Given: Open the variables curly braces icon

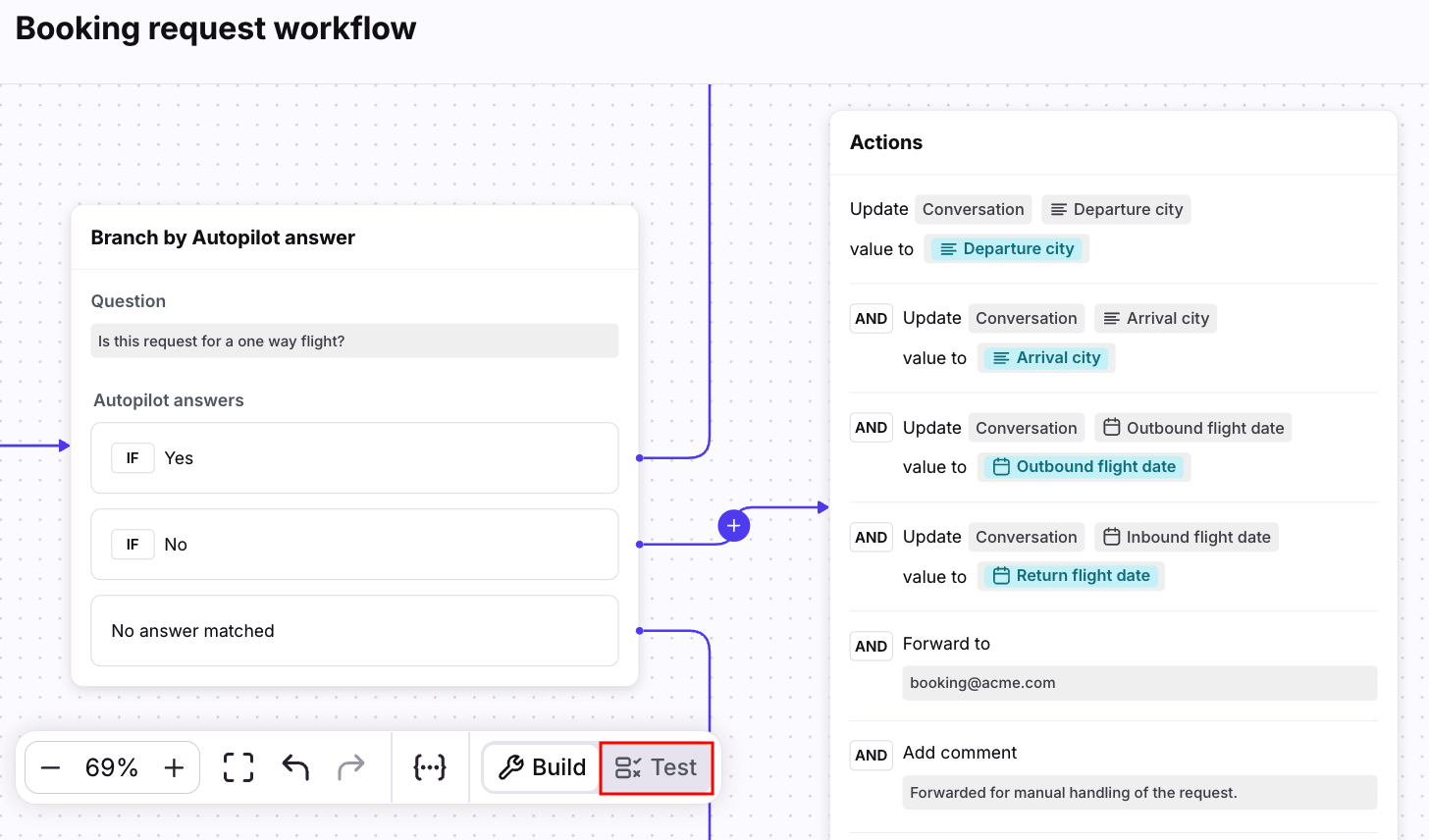Looking at the screenshot, I should click(x=430, y=767).
